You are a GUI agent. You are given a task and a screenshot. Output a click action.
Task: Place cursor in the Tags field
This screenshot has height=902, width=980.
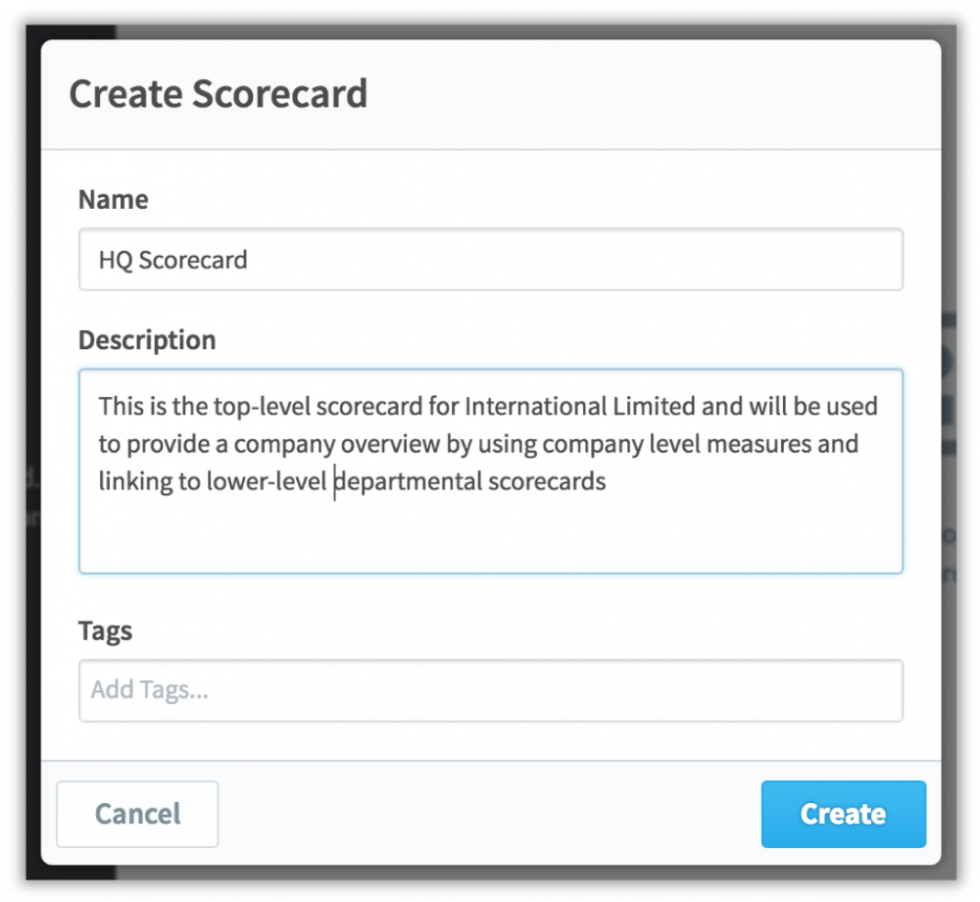tap(490, 689)
